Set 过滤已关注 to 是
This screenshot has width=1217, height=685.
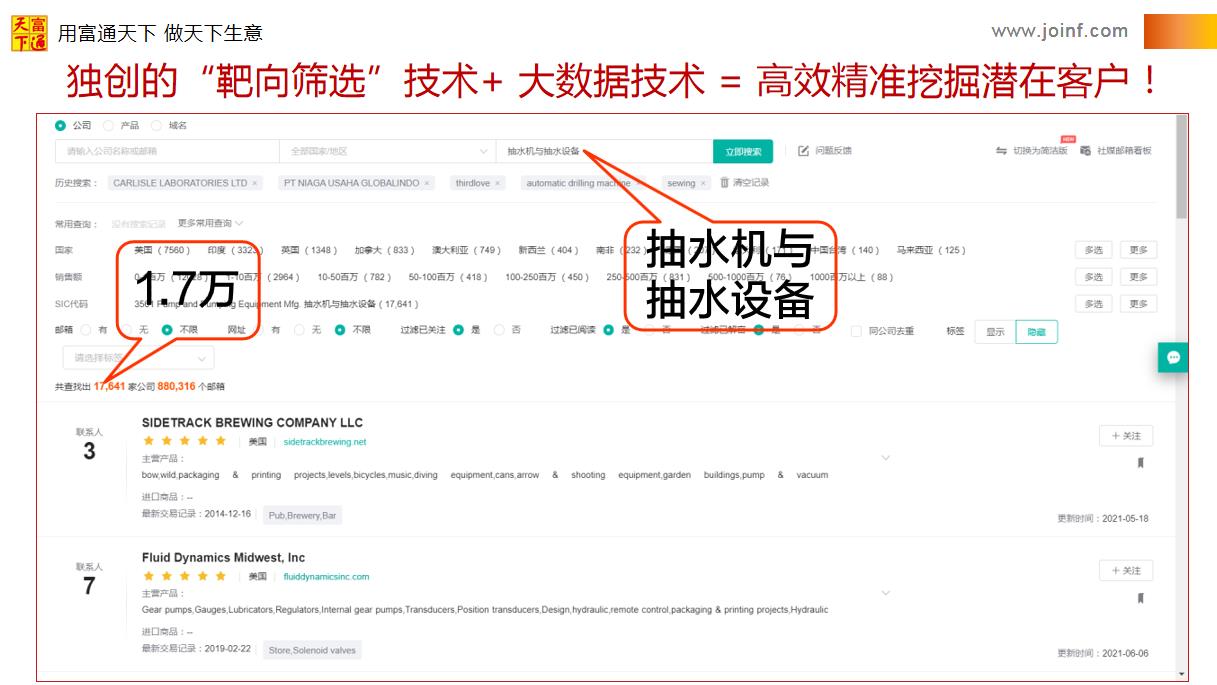pos(458,330)
